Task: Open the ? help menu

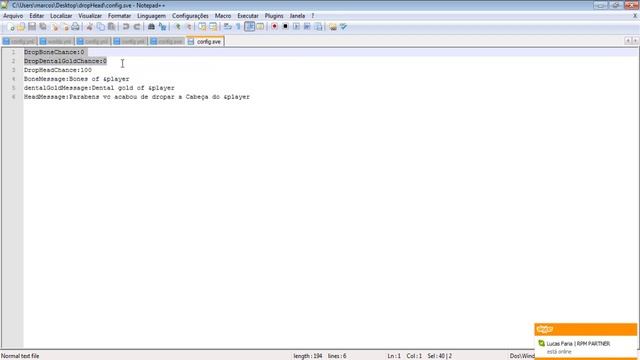Action: pos(313,16)
